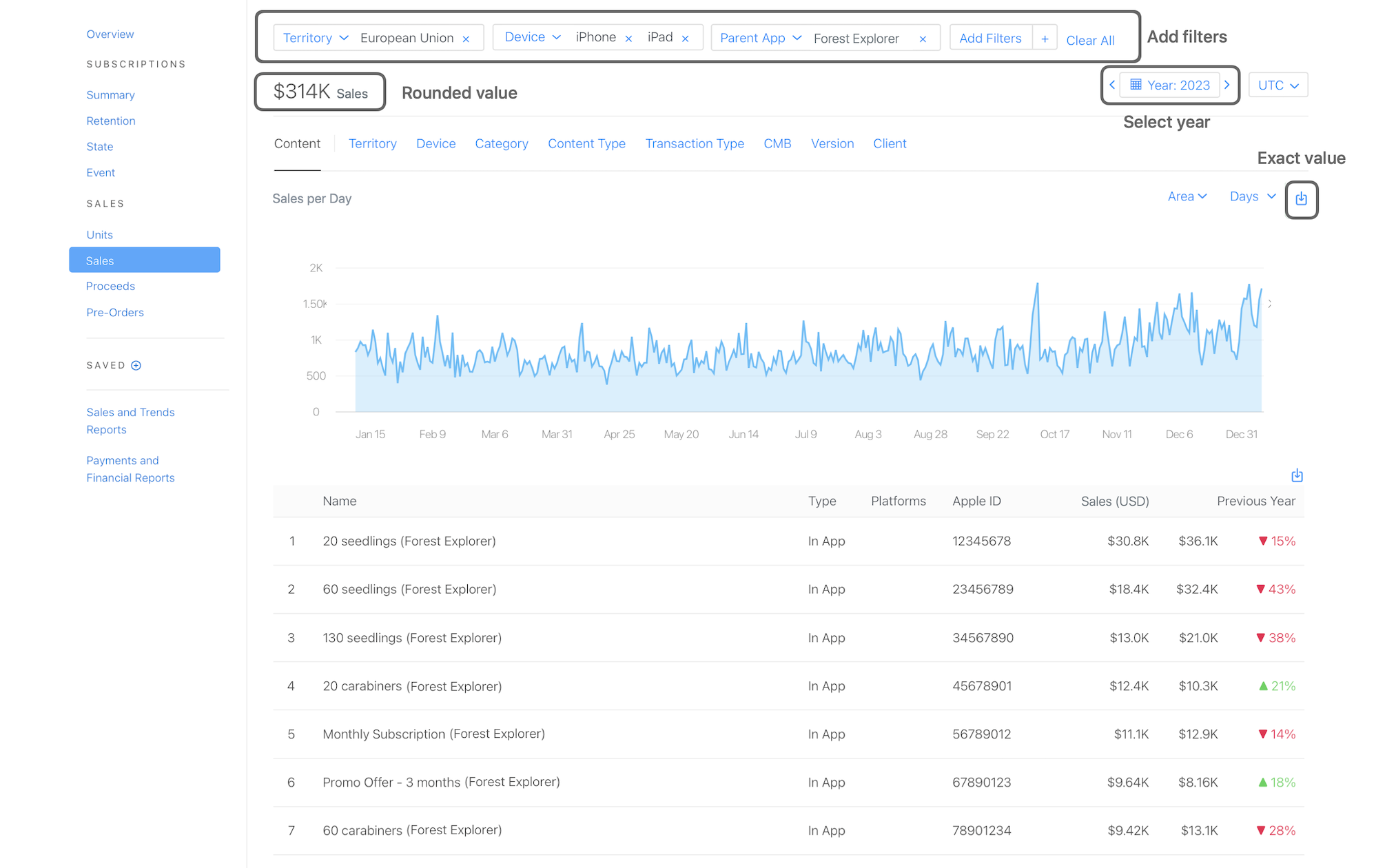Screen dimensions: 1385x868
Task: Open the Year: 2023 date picker
Action: point(1170,85)
